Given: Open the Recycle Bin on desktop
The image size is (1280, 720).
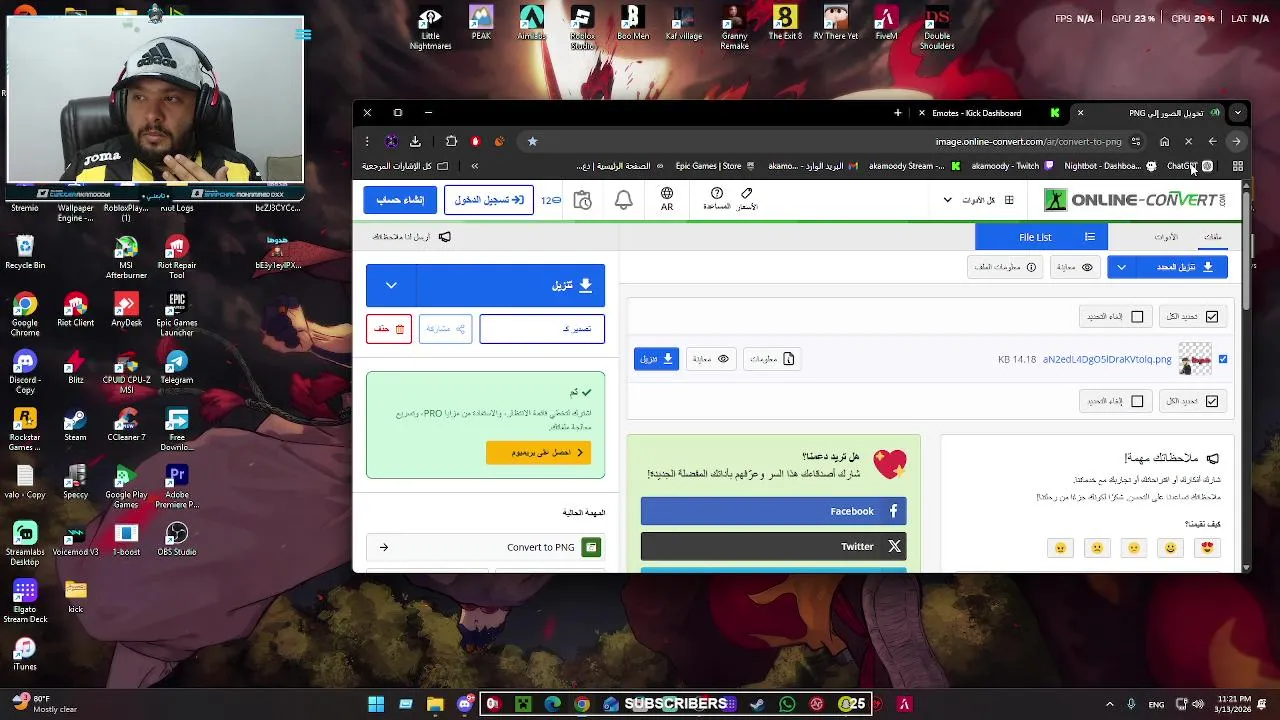Looking at the screenshot, I should (25, 253).
